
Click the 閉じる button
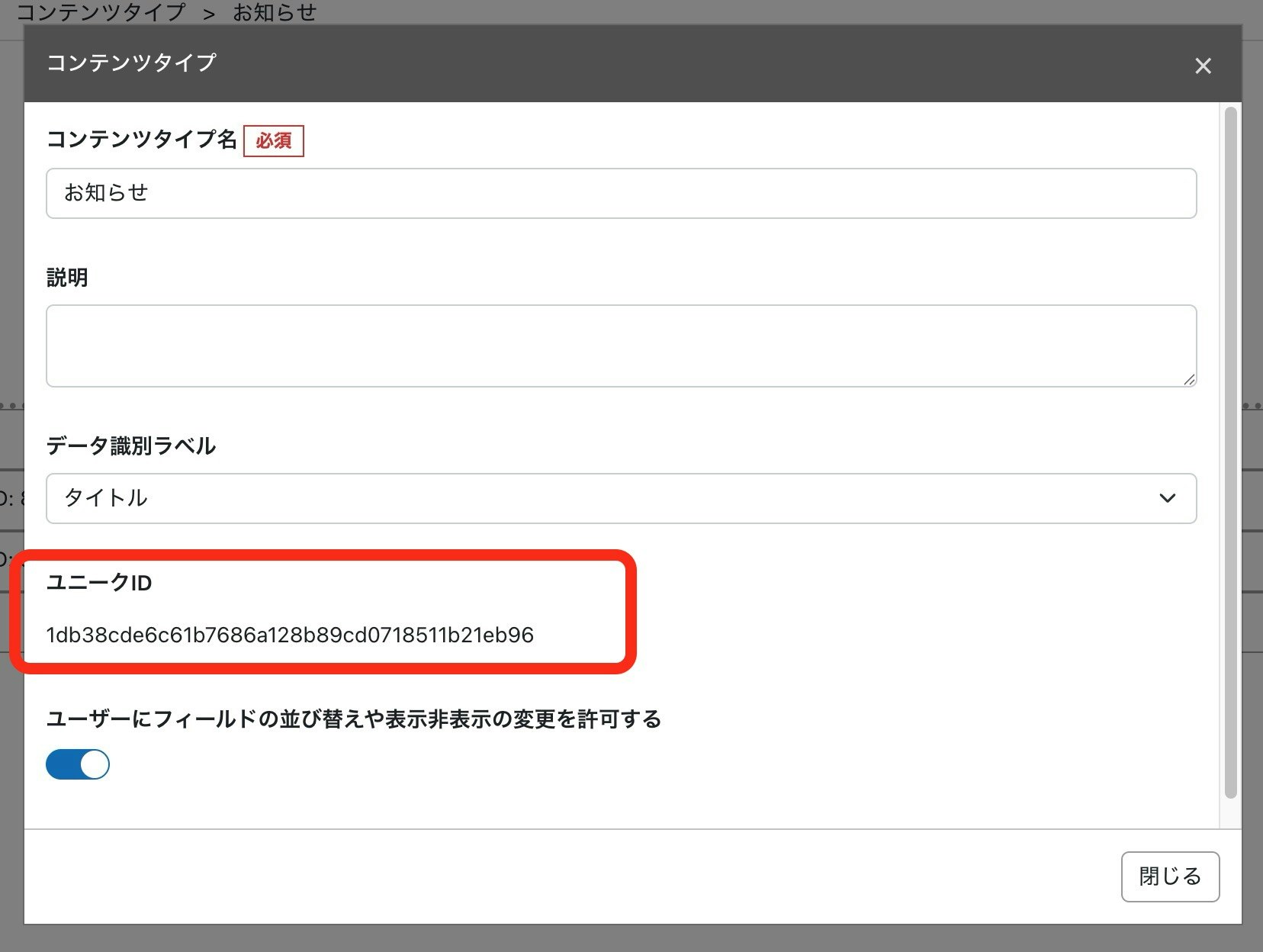click(x=1170, y=876)
